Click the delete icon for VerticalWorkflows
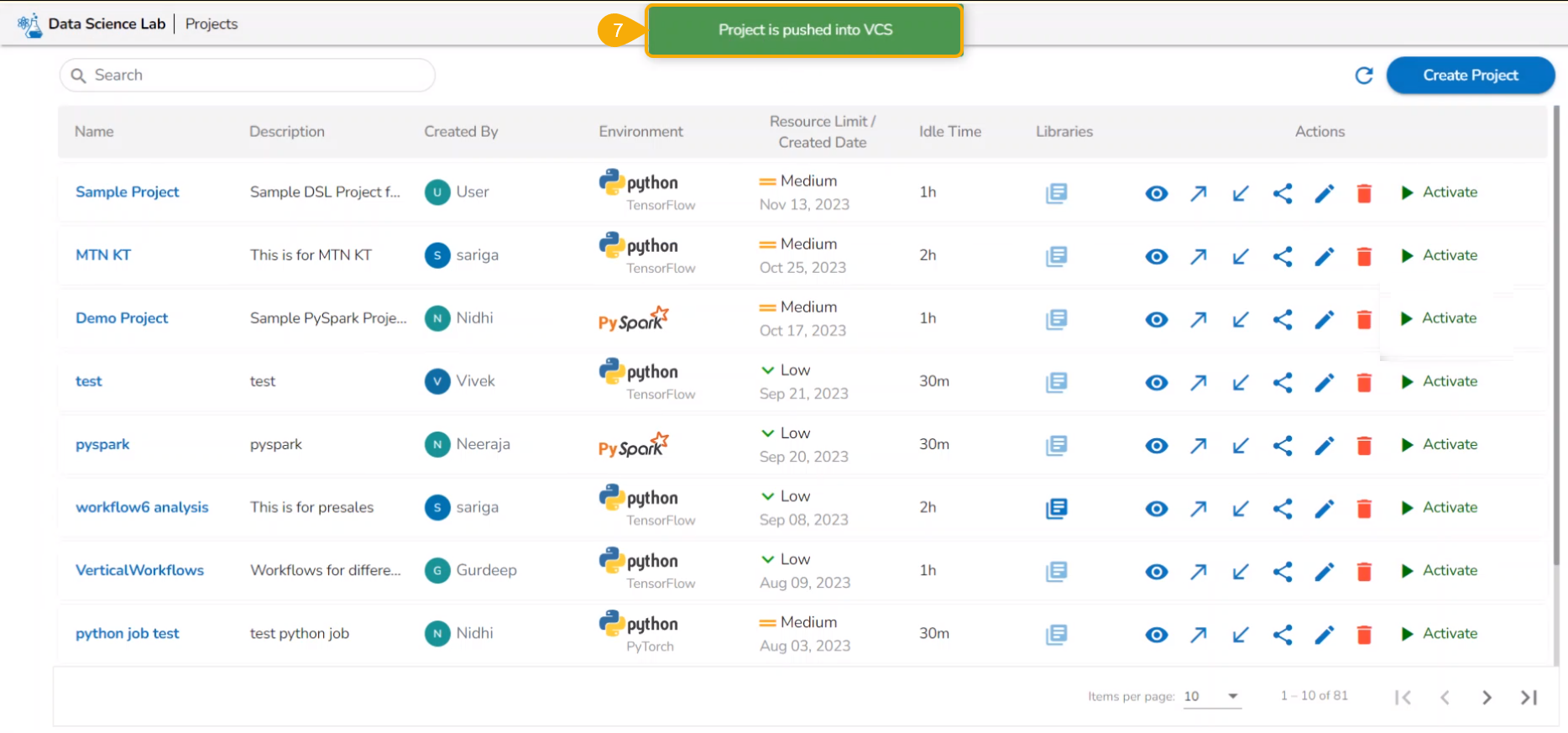Viewport: 1568px width, 733px height. click(1364, 571)
